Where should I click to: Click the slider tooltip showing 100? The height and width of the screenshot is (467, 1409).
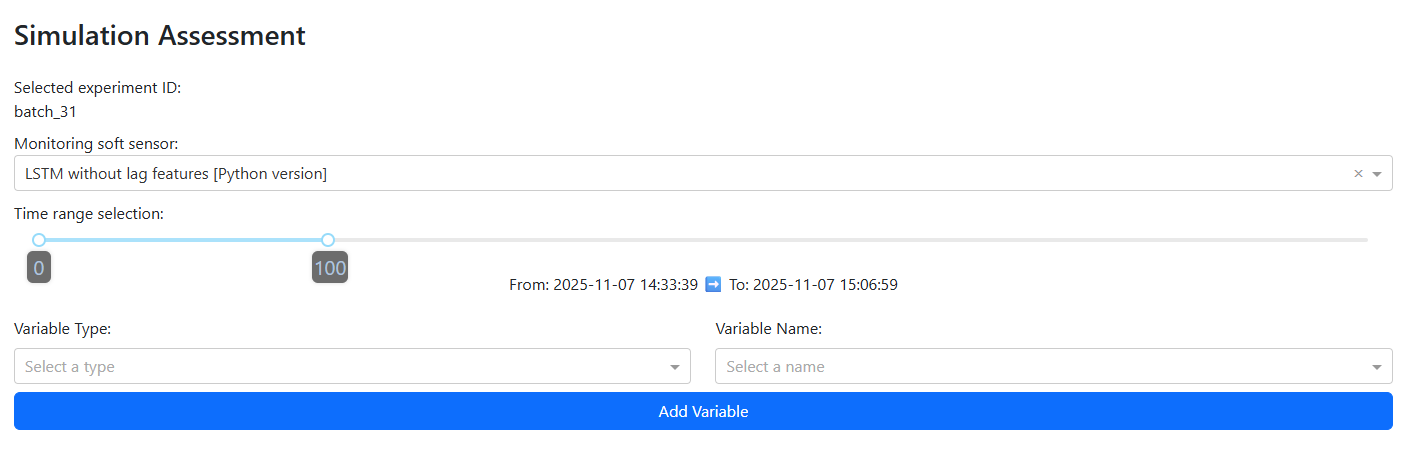(x=330, y=268)
